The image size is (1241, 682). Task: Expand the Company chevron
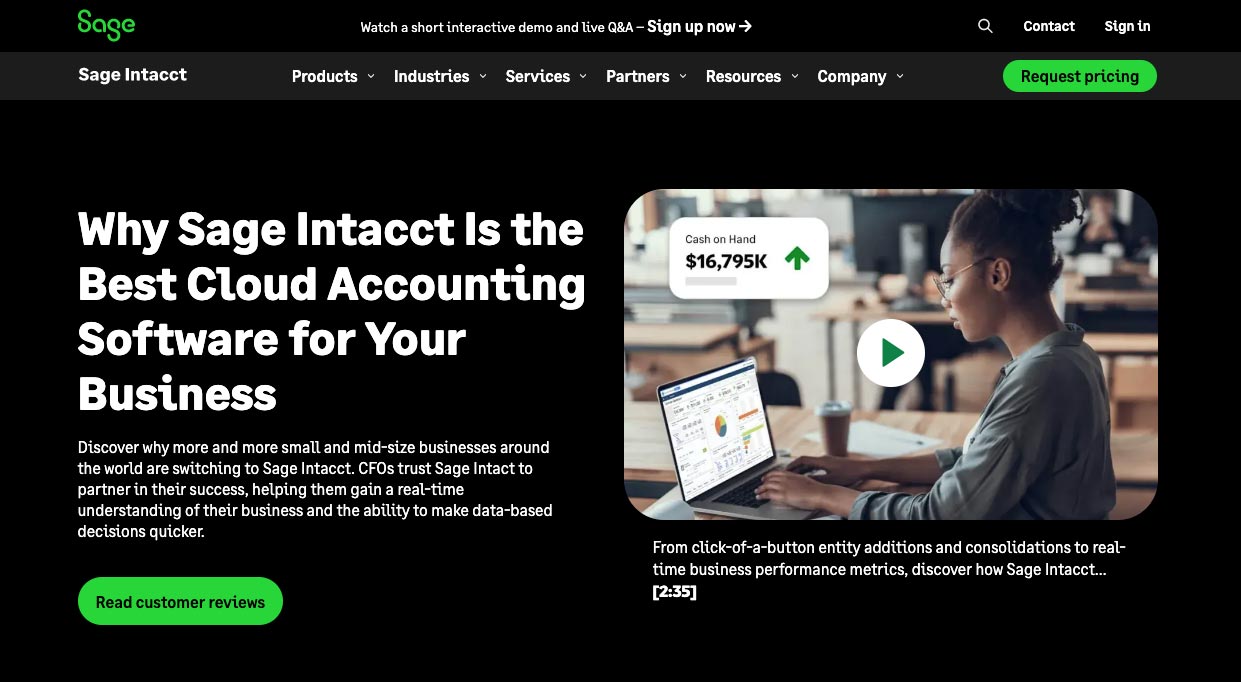(900, 76)
